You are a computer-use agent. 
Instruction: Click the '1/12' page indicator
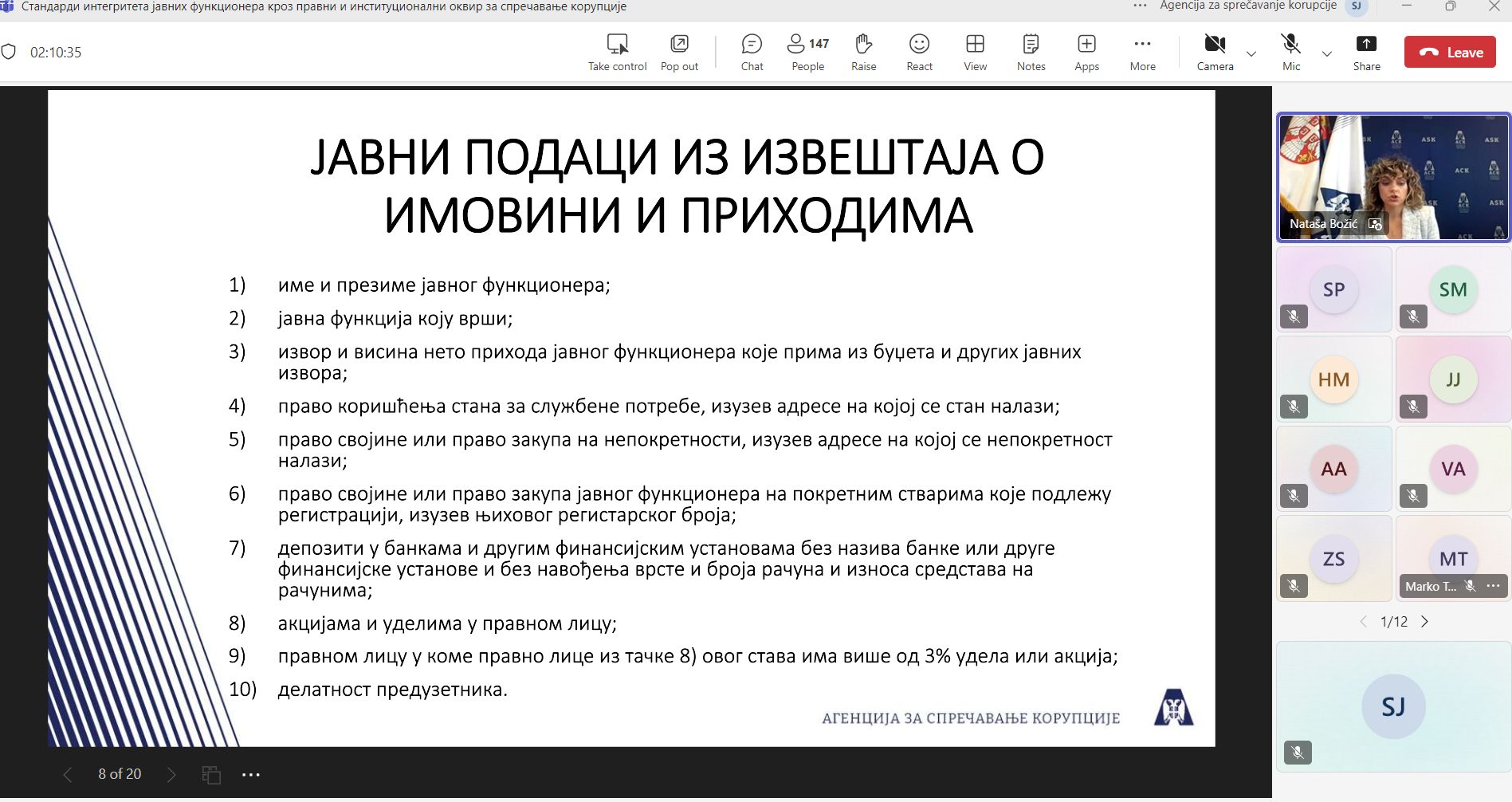click(x=1394, y=622)
